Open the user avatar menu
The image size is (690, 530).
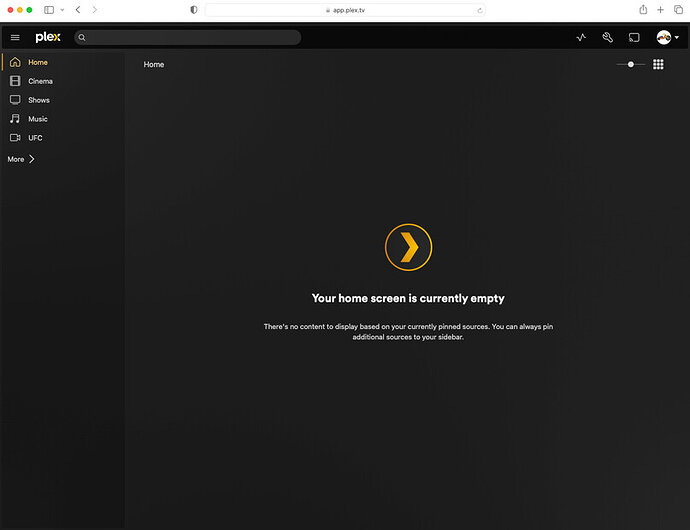coord(667,37)
